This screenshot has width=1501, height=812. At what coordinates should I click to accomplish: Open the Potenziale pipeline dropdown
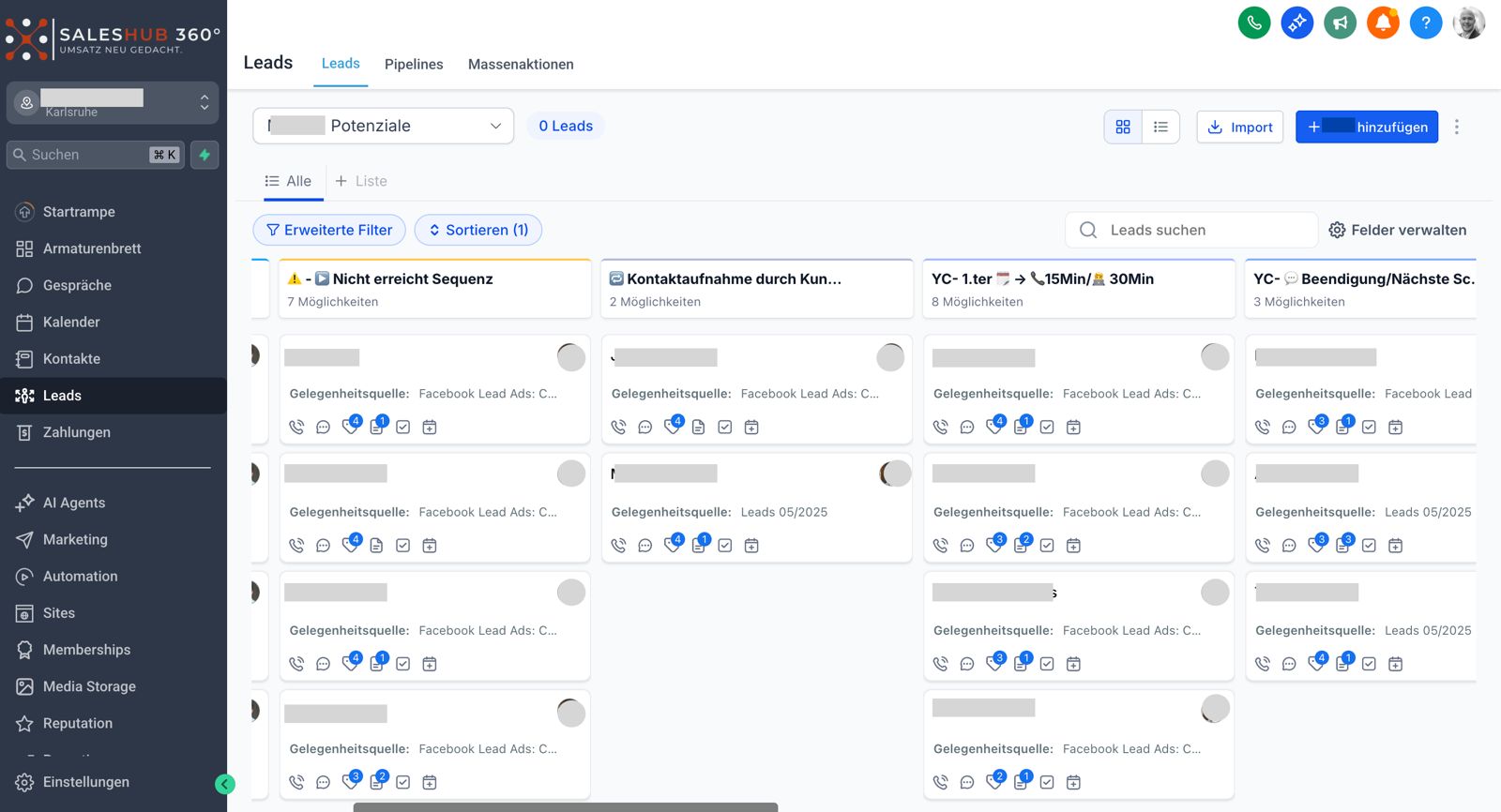pos(383,126)
